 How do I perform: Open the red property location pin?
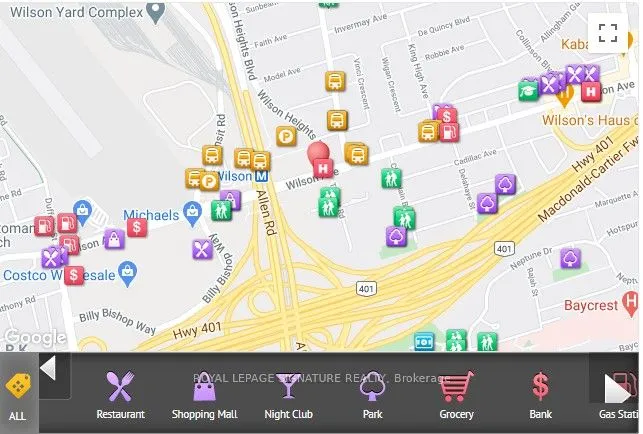click(318, 154)
